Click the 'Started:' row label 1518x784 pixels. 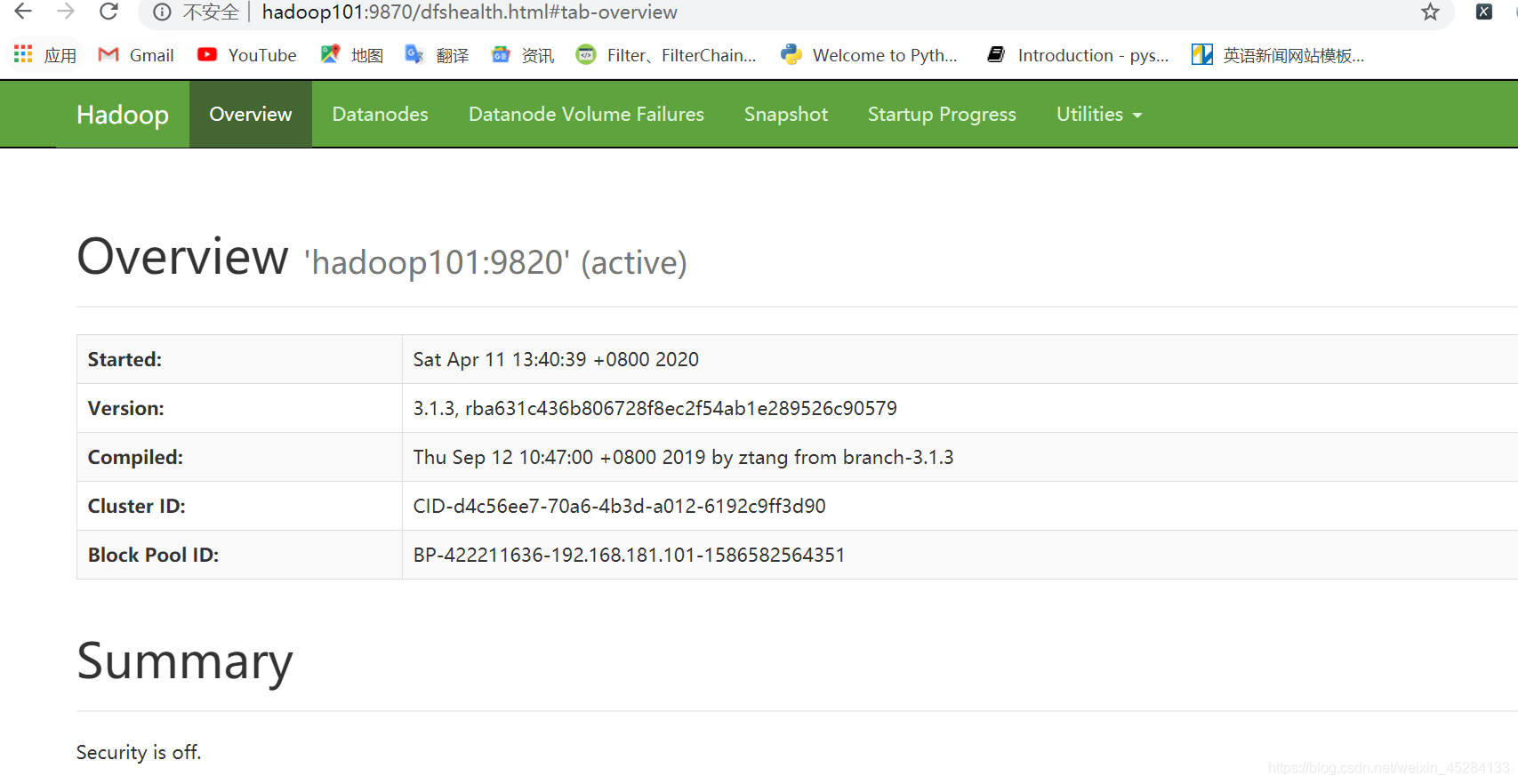point(124,359)
